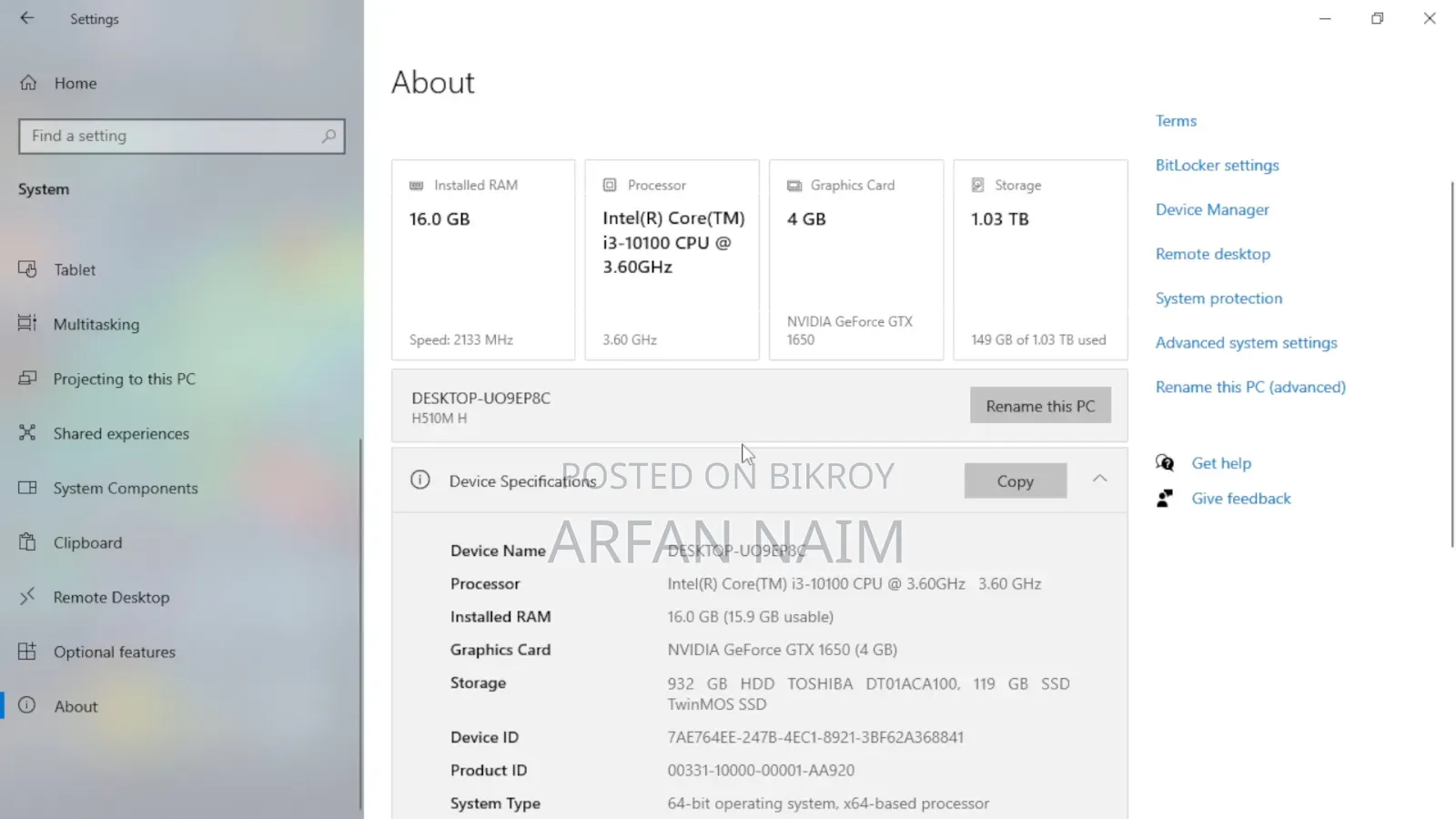Click the 16.0 GB (15.9 GB usable) value
Image resolution: width=1456 pixels, height=819 pixels.
(x=751, y=617)
